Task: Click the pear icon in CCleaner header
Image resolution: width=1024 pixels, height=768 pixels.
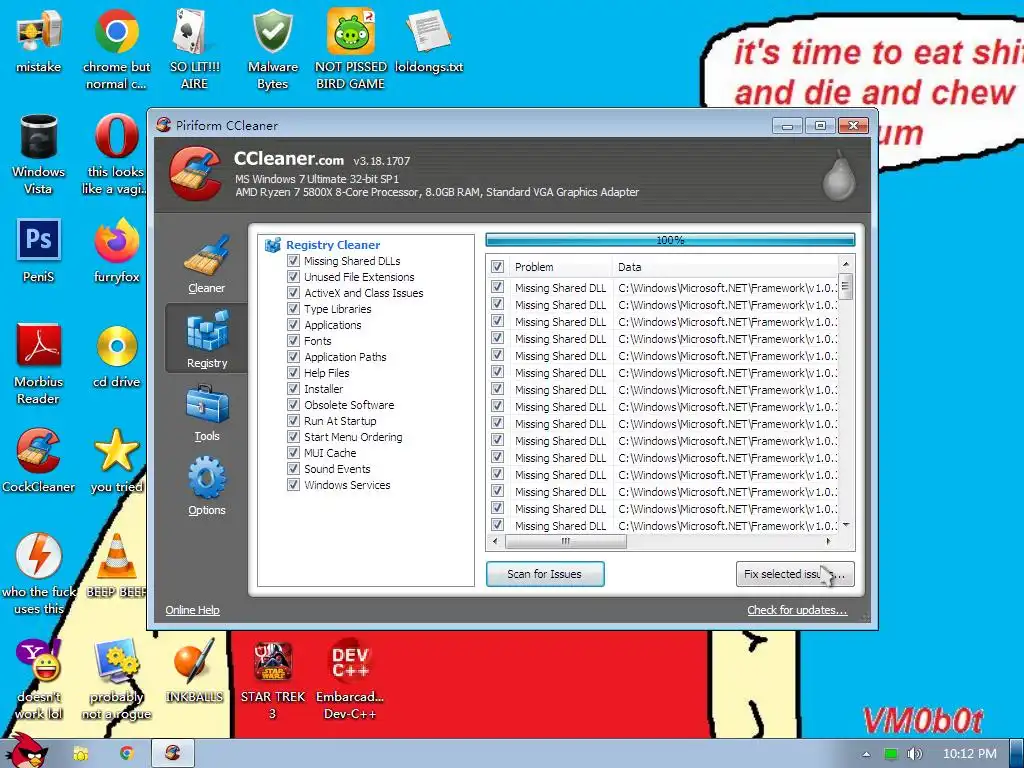Action: 839,176
